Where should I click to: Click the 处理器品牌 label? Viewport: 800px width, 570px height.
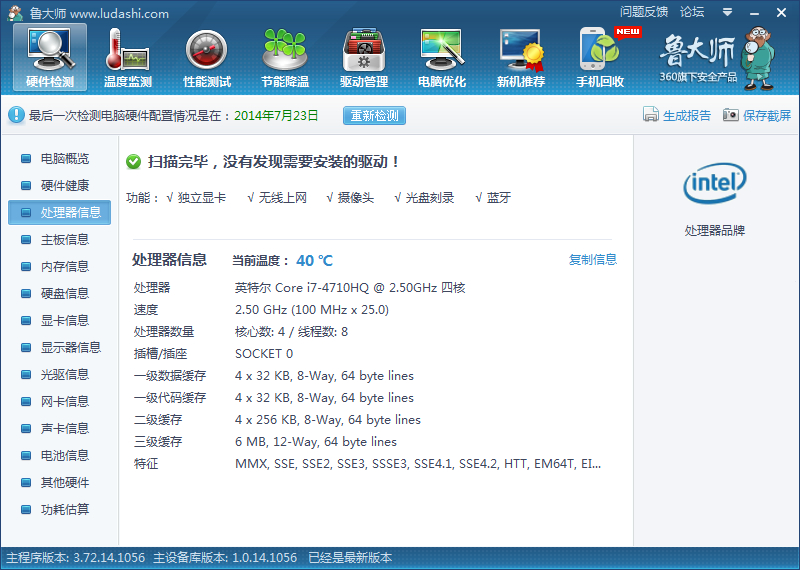click(714, 231)
